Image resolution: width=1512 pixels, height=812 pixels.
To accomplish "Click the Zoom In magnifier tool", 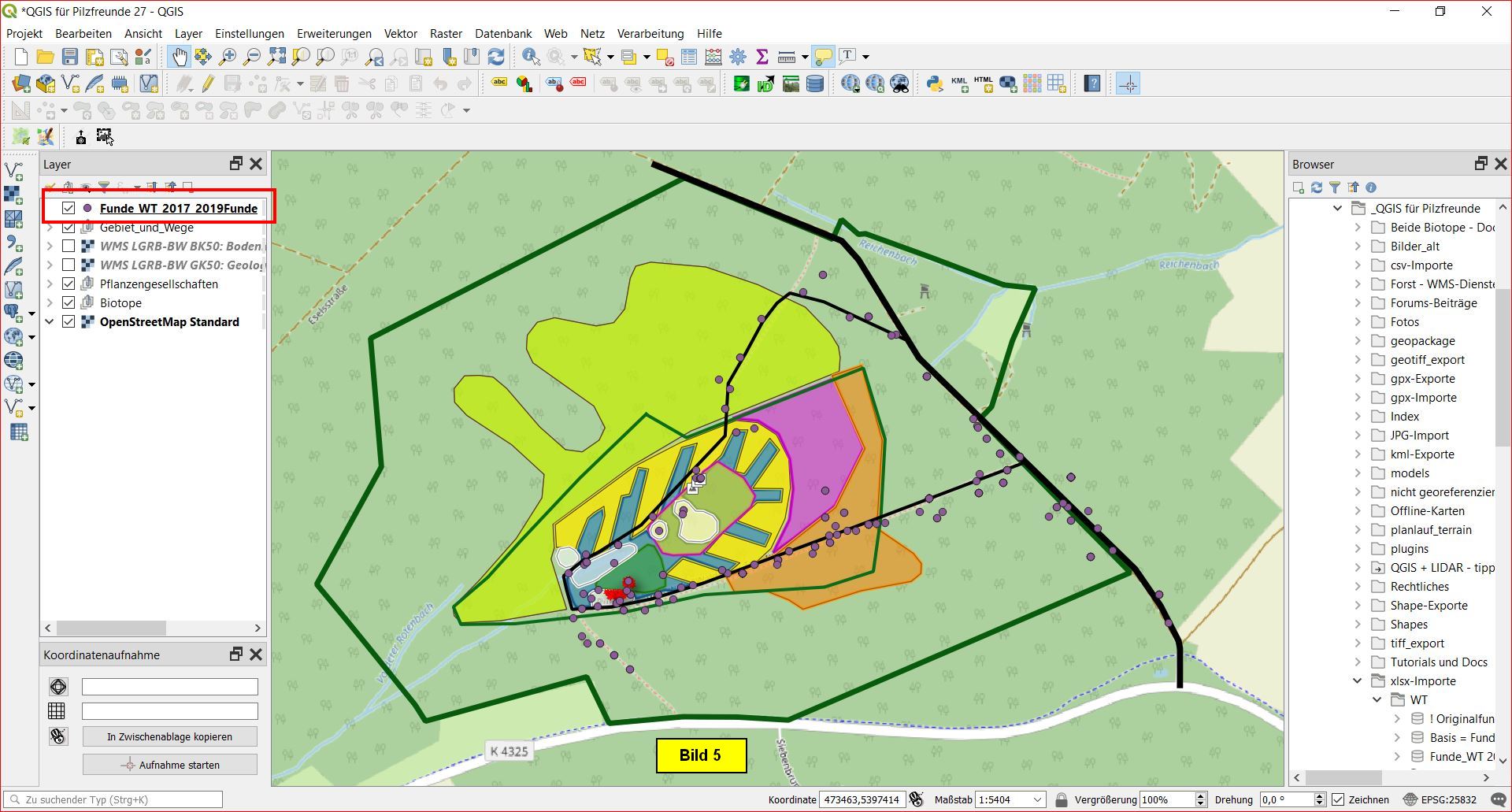I will click(x=228, y=57).
